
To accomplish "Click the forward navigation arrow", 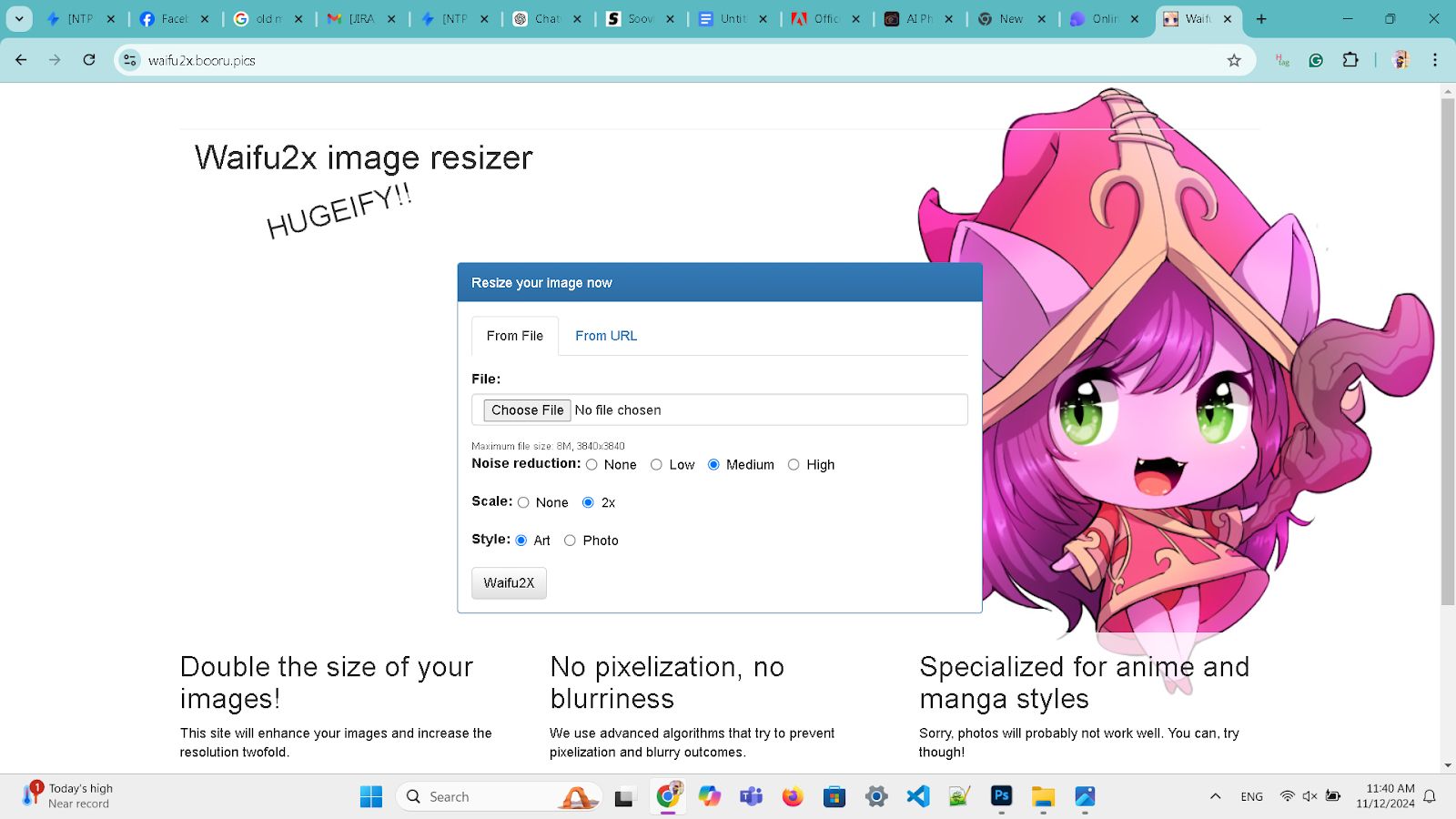I will pyautogui.click(x=55, y=60).
